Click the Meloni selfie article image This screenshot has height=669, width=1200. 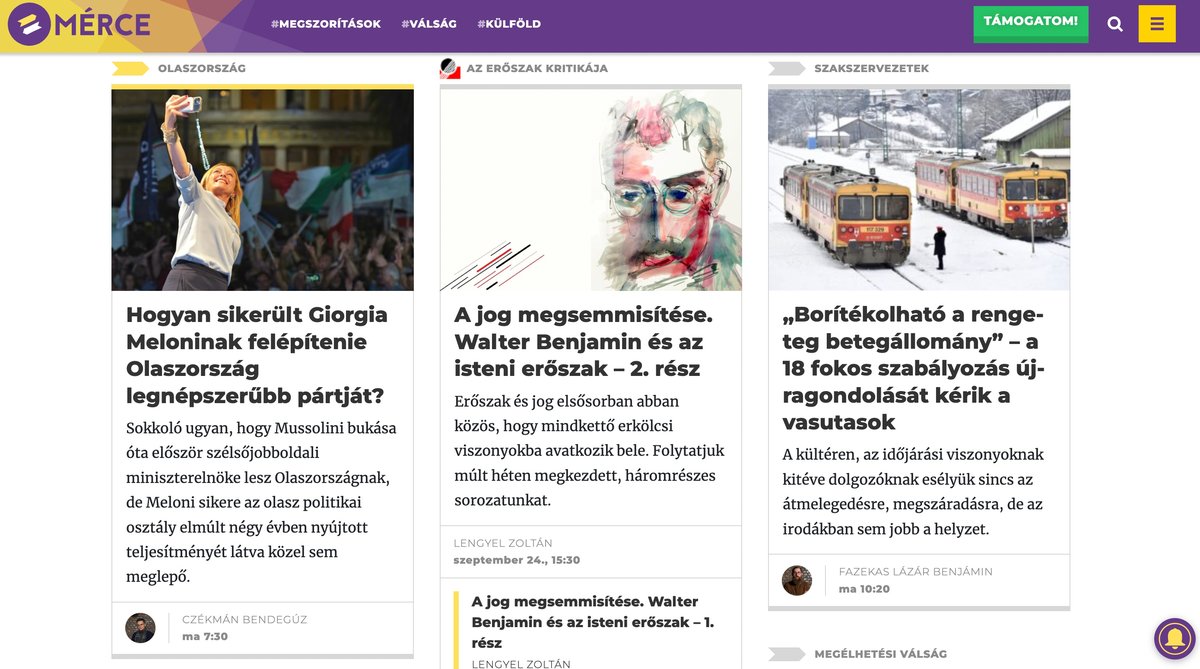pos(262,190)
